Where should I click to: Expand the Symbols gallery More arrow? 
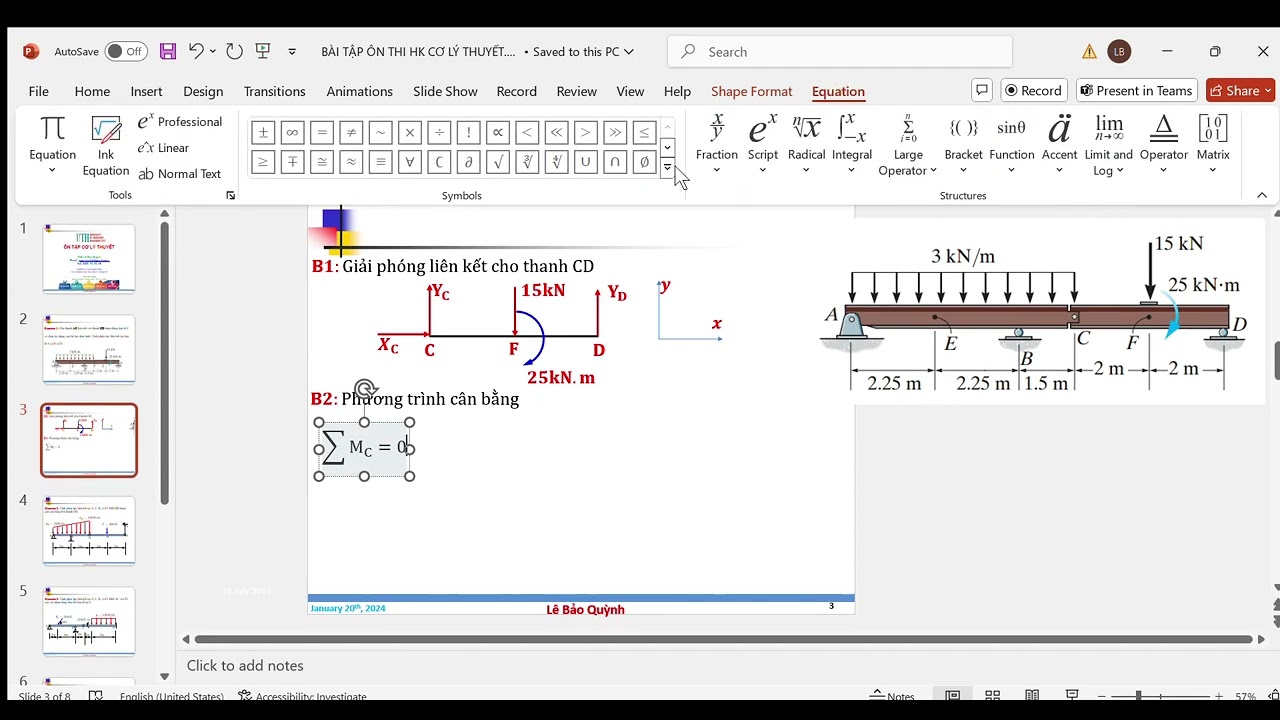[667, 167]
